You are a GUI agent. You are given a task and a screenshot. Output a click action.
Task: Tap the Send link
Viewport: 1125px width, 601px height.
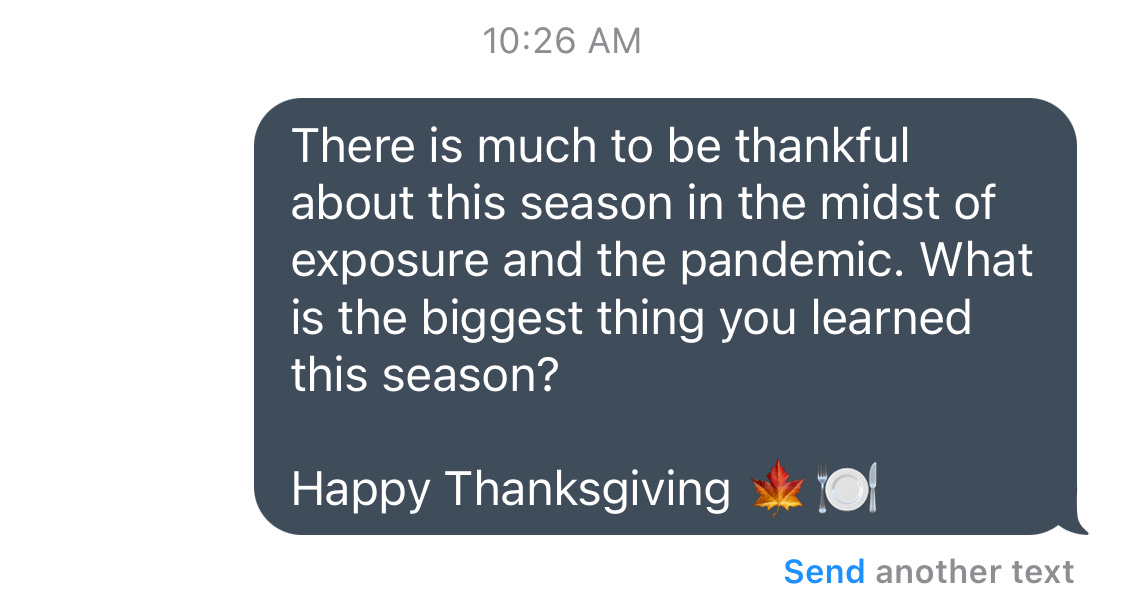(824, 572)
